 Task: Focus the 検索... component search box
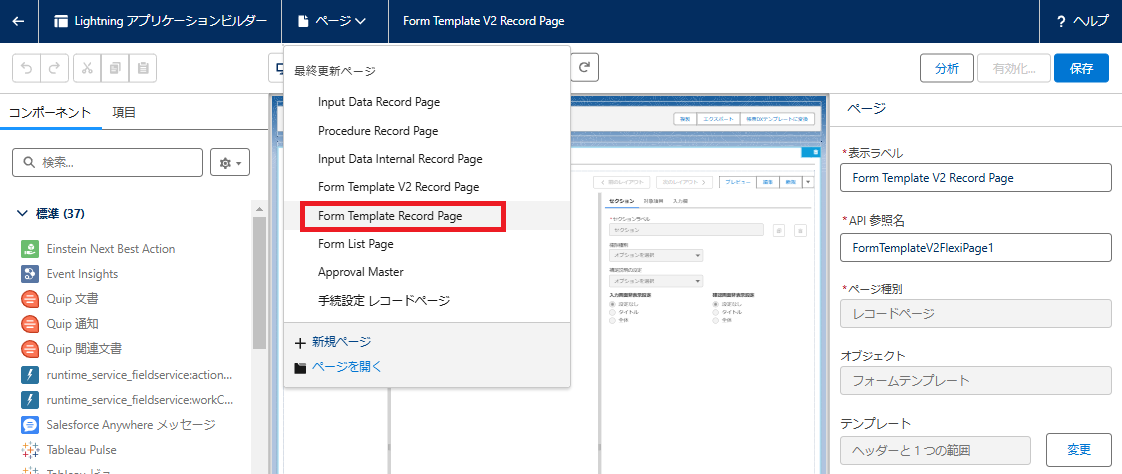coord(107,163)
